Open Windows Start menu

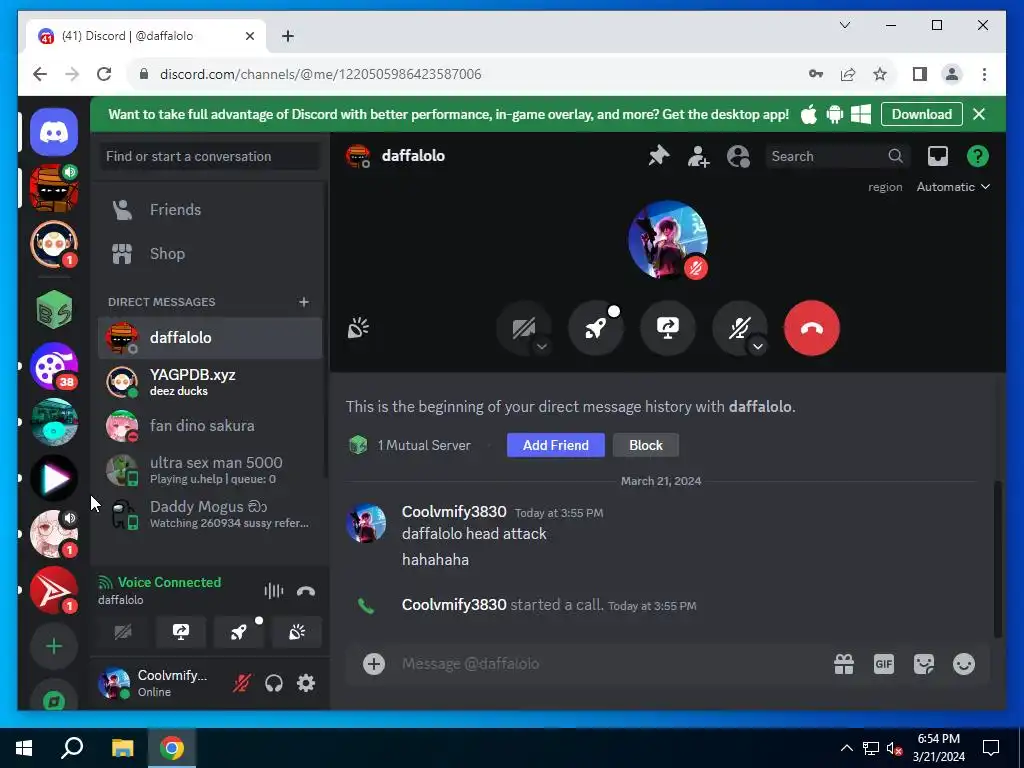(x=24, y=748)
